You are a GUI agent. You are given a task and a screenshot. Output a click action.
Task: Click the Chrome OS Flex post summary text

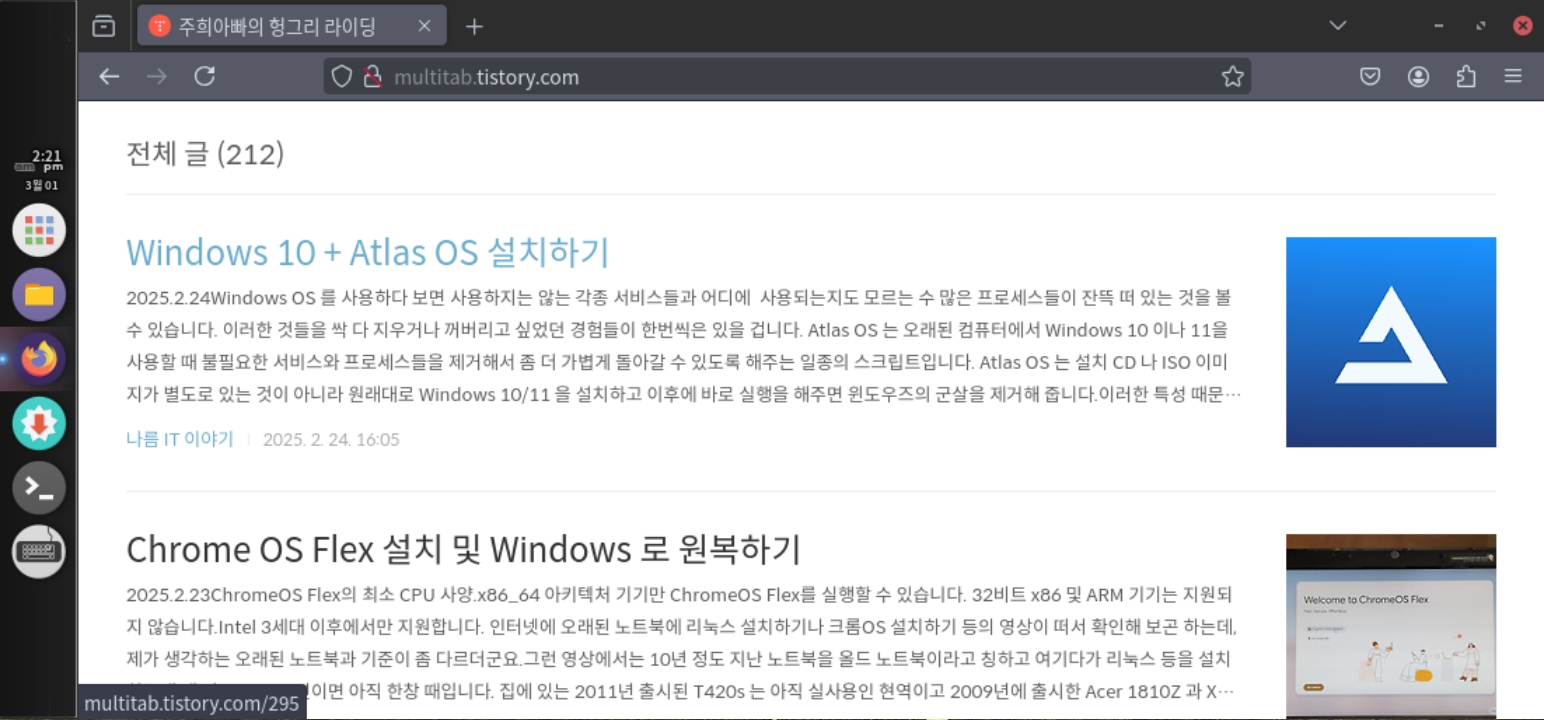point(684,643)
